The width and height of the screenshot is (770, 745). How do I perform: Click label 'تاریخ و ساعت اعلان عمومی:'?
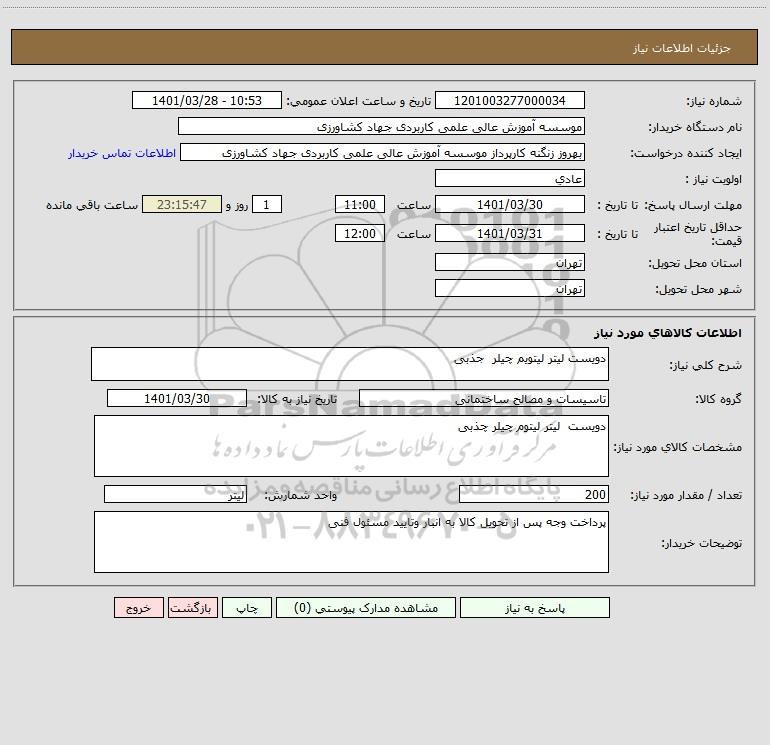click(x=359, y=101)
